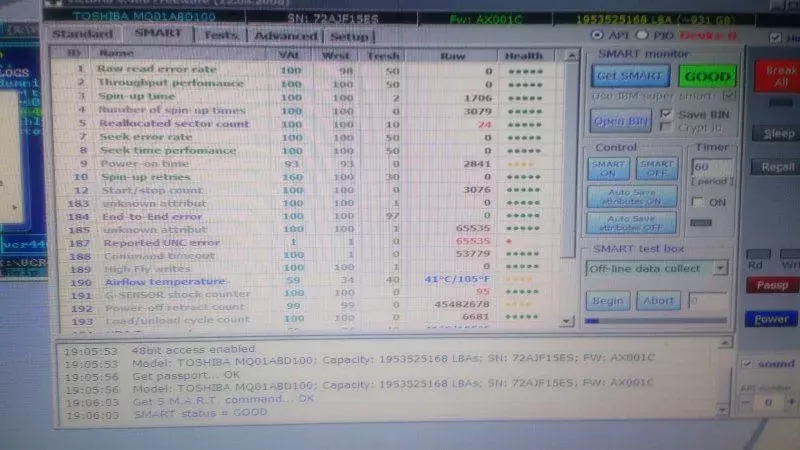Select the Spin-up time row
800x450 pixels.
click(306, 97)
